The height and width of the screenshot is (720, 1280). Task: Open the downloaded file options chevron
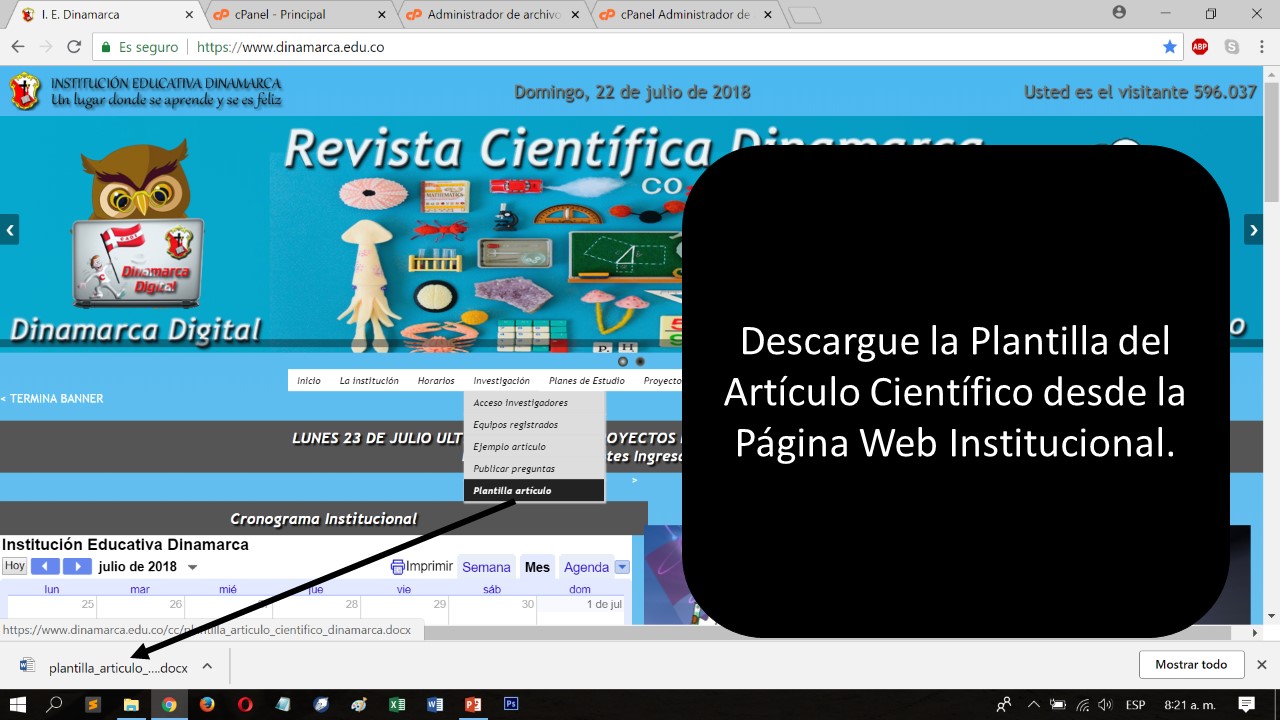click(207, 666)
